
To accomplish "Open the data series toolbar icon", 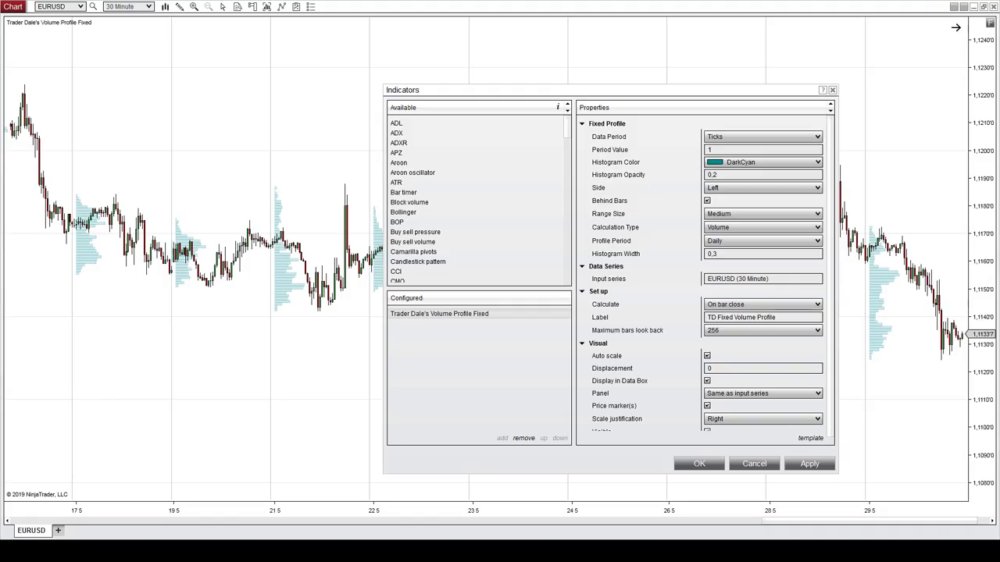I will pos(237,6).
